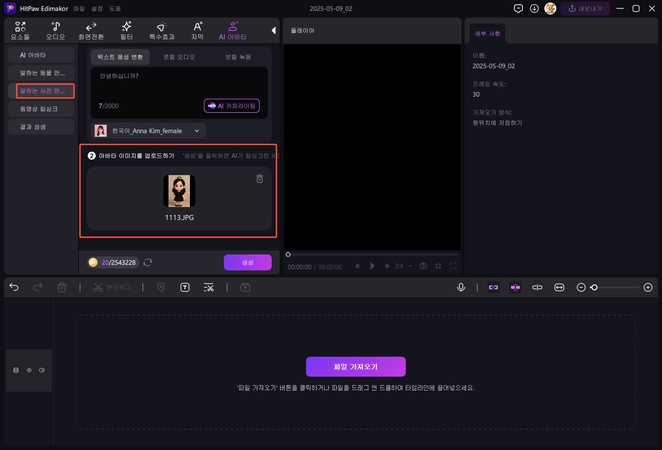Viewport: 662px width, 450px height.
Task: Click the microphone record icon
Action: point(461,287)
